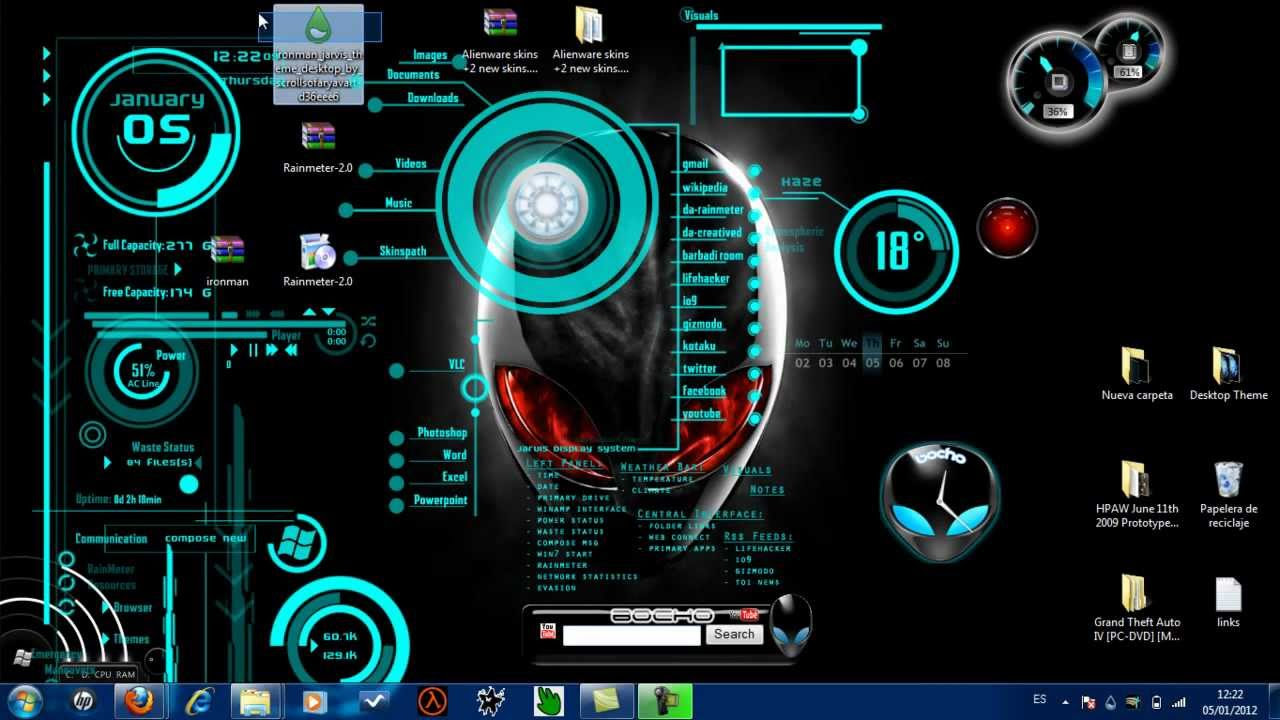Viewport: 1280px width, 720px height.
Task: Launch Word from the launcher
Action: [x=455, y=455]
